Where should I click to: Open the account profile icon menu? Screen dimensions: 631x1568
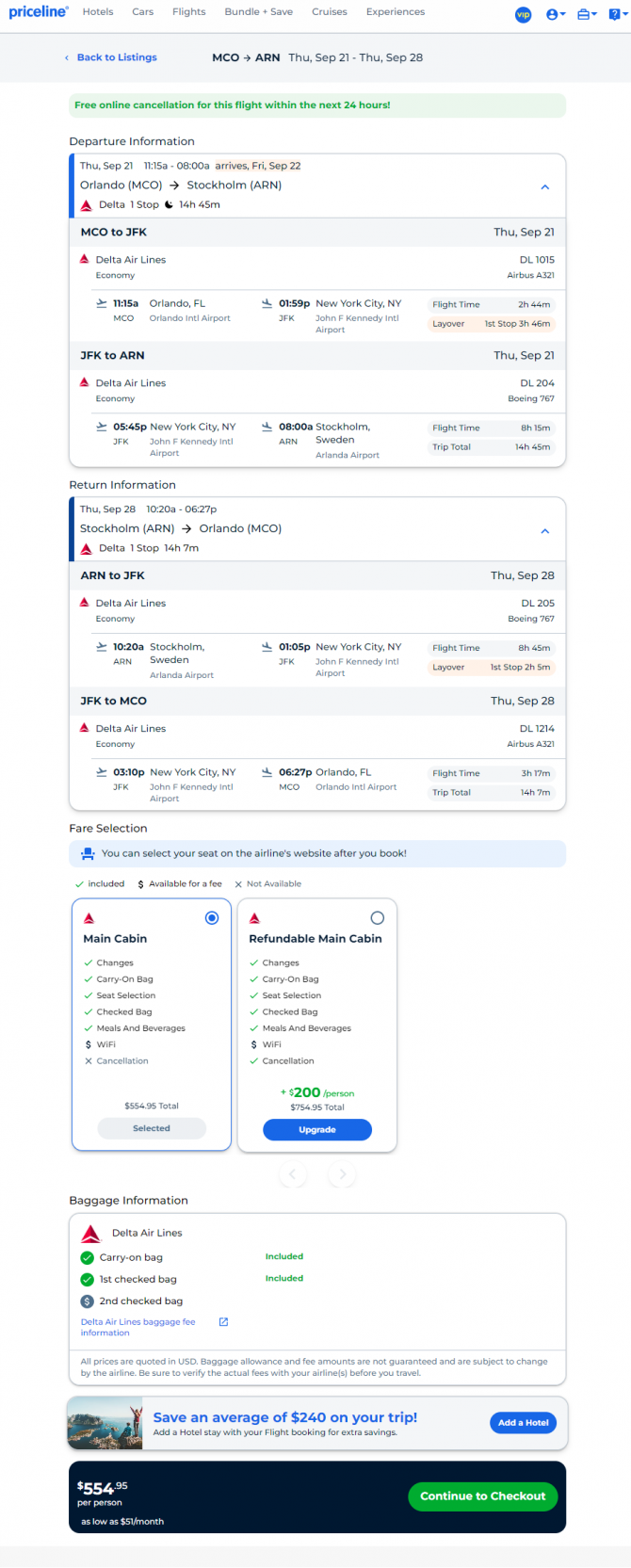coord(556,14)
